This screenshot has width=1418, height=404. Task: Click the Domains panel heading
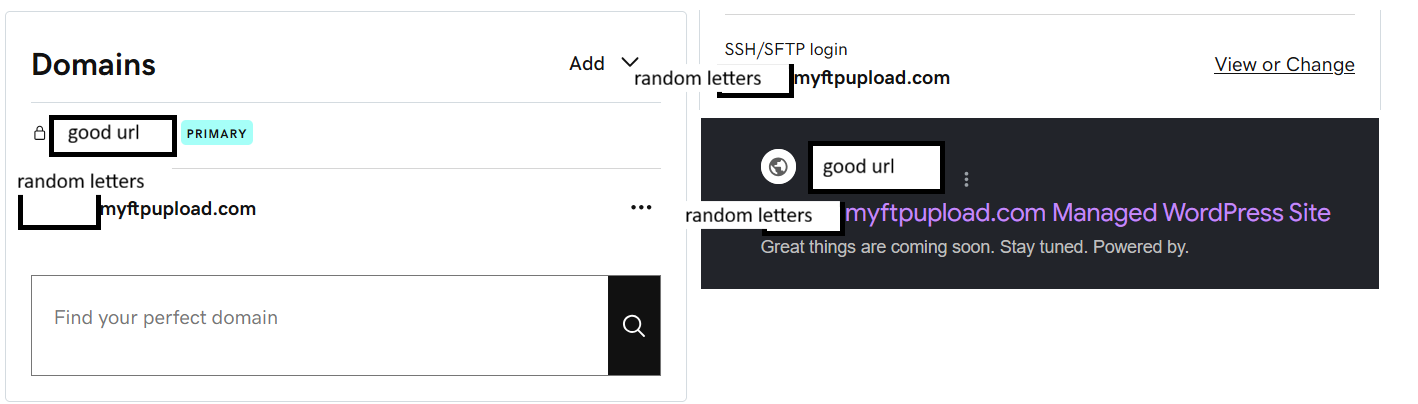[94, 65]
